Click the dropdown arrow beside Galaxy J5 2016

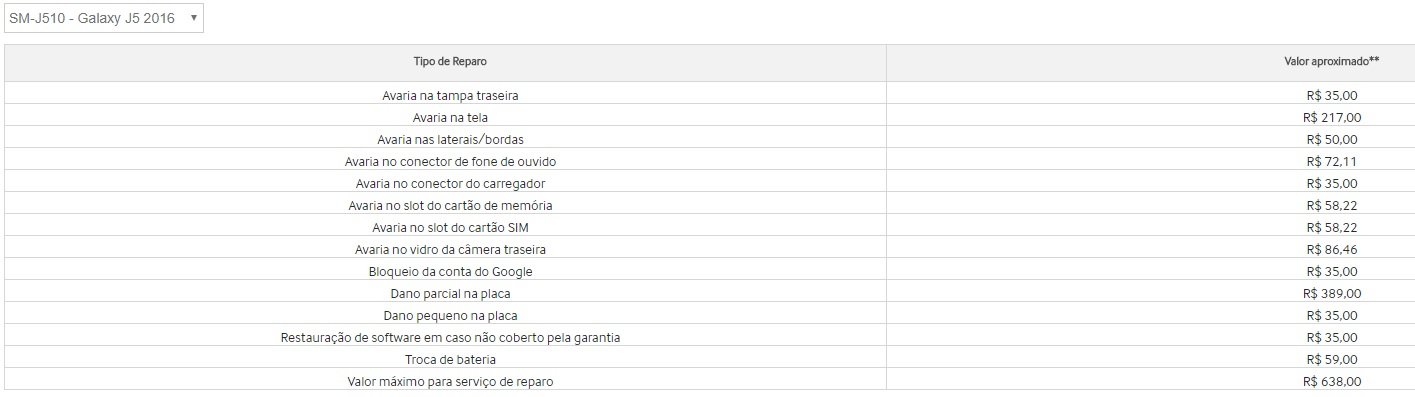click(192, 18)
